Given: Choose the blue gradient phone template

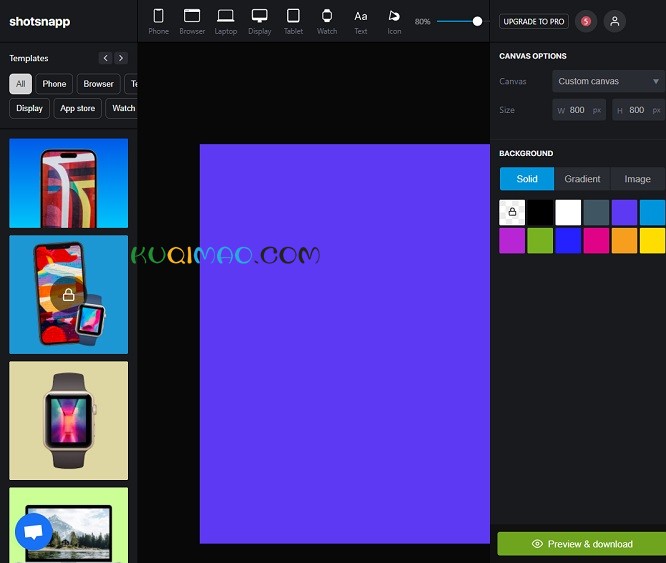Looking at the screenshot, I should click(x=68, y=183).
